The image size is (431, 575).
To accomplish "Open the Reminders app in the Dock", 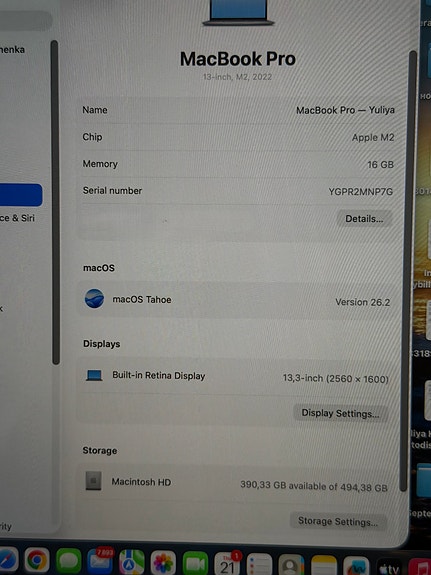I will pos(259,564).
